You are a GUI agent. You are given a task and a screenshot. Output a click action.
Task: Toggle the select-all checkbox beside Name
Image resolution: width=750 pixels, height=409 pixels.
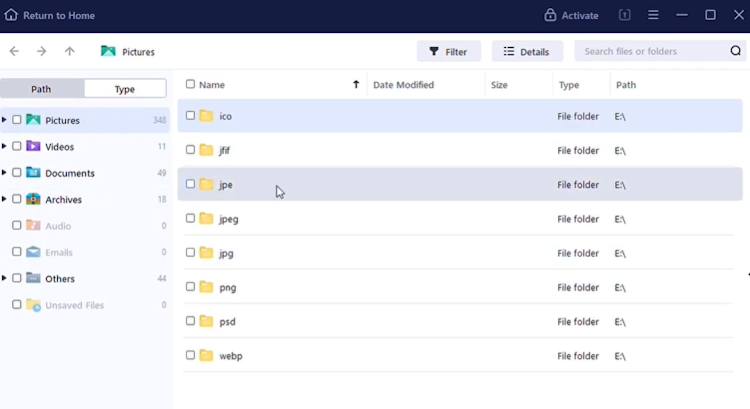(x=190, y=85)
